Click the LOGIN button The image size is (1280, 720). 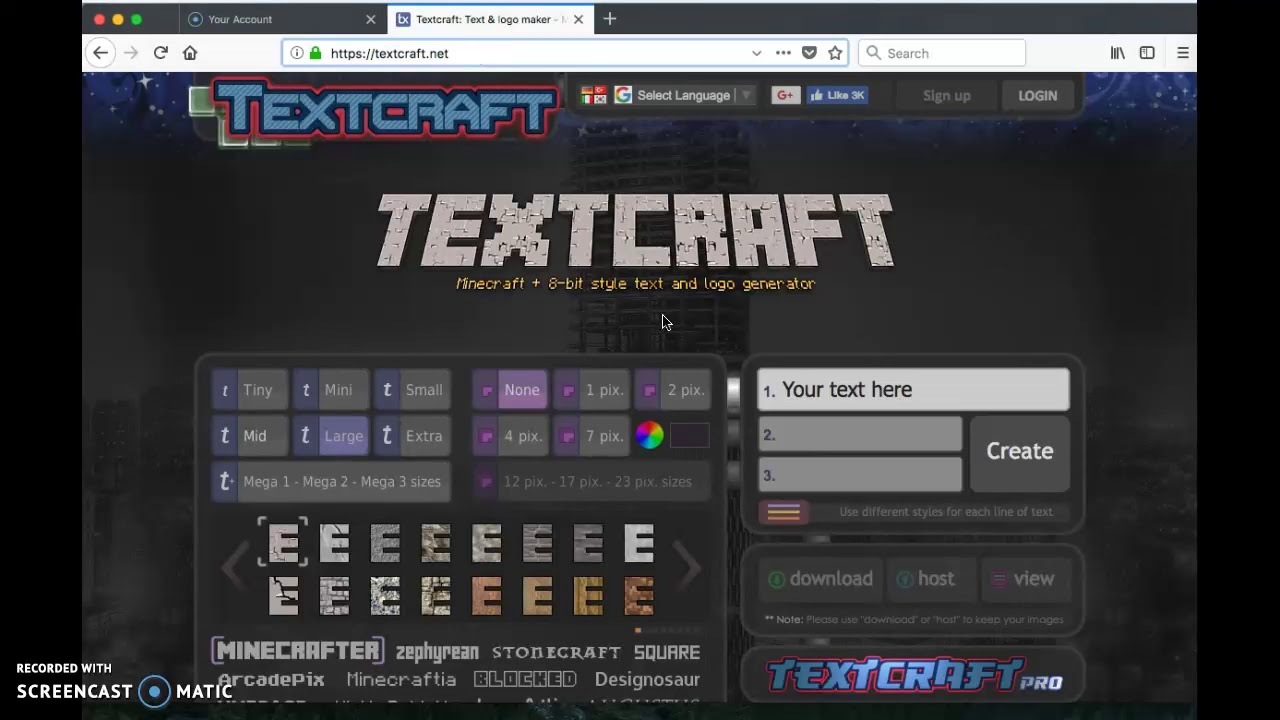click(x=1037, y=96)
